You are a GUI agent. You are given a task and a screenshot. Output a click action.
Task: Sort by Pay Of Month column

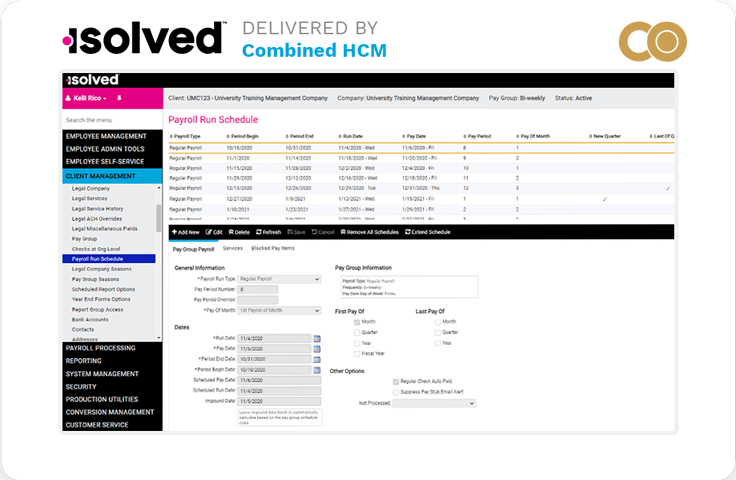click(x=533, y=136)
